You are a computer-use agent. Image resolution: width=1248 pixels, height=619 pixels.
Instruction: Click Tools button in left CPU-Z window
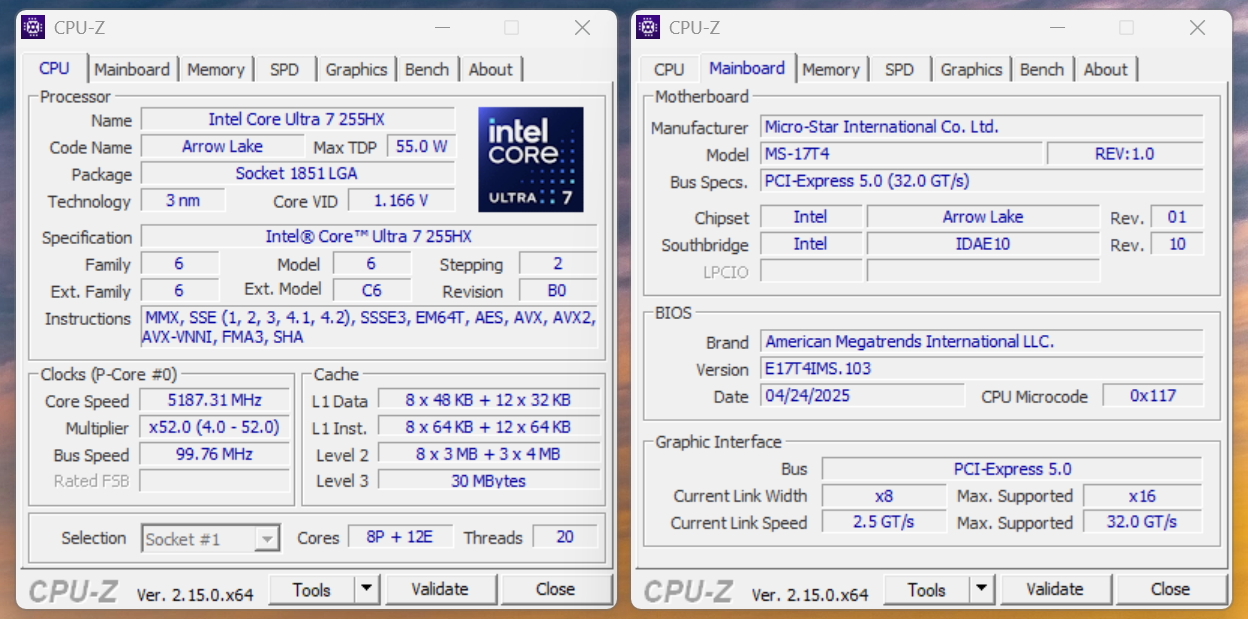(x=312, y=589)
